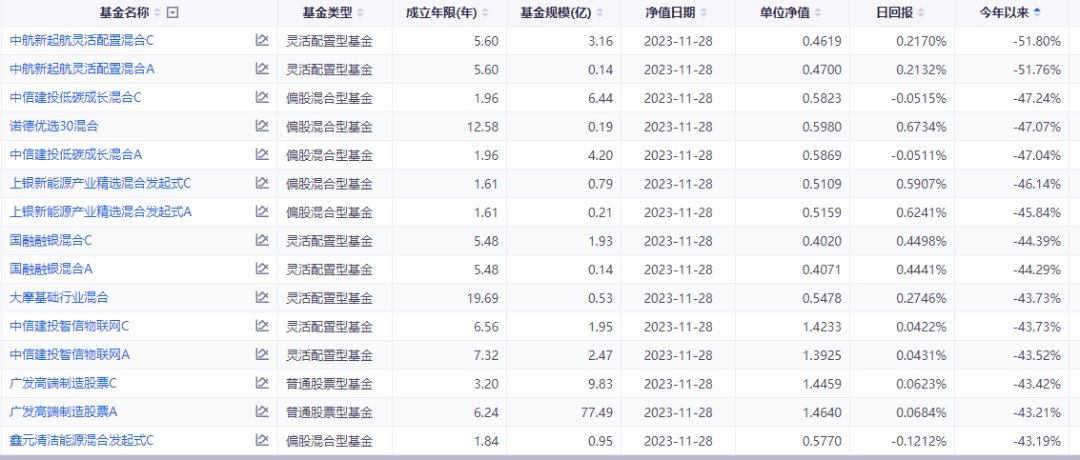
Task: Select daily return 0.2746%
Action: tap(921, 297)
